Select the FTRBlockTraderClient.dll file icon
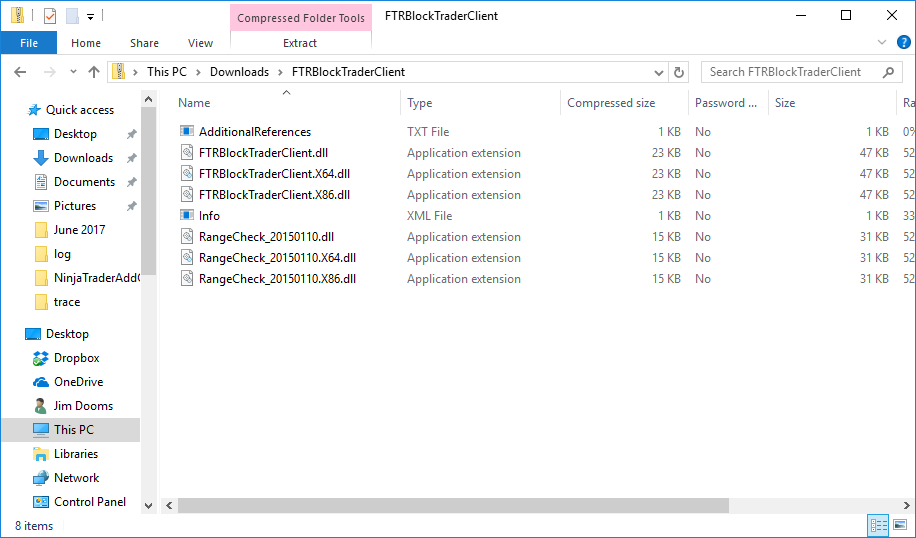916x538 pixels. (x=187, y=152)
